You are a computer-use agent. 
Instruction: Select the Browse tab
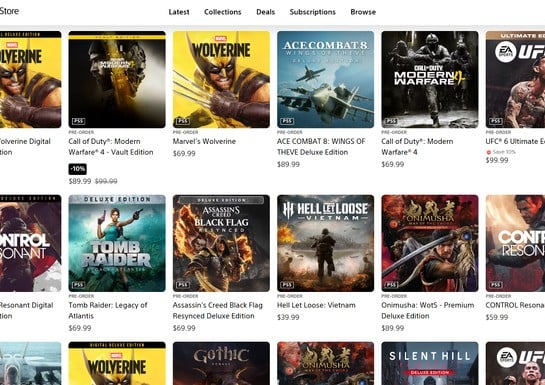point(363,12)
